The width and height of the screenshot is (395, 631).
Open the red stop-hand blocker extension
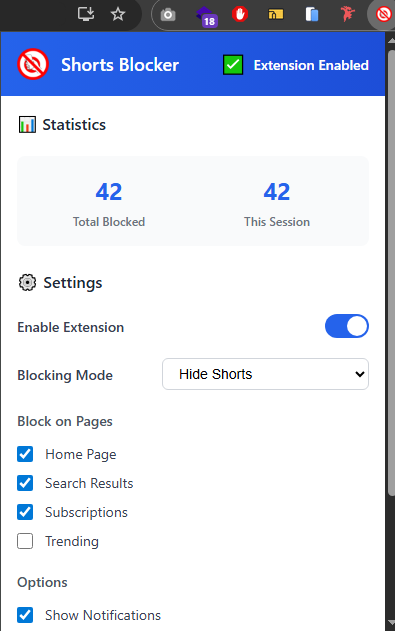(x=240, y=14)
